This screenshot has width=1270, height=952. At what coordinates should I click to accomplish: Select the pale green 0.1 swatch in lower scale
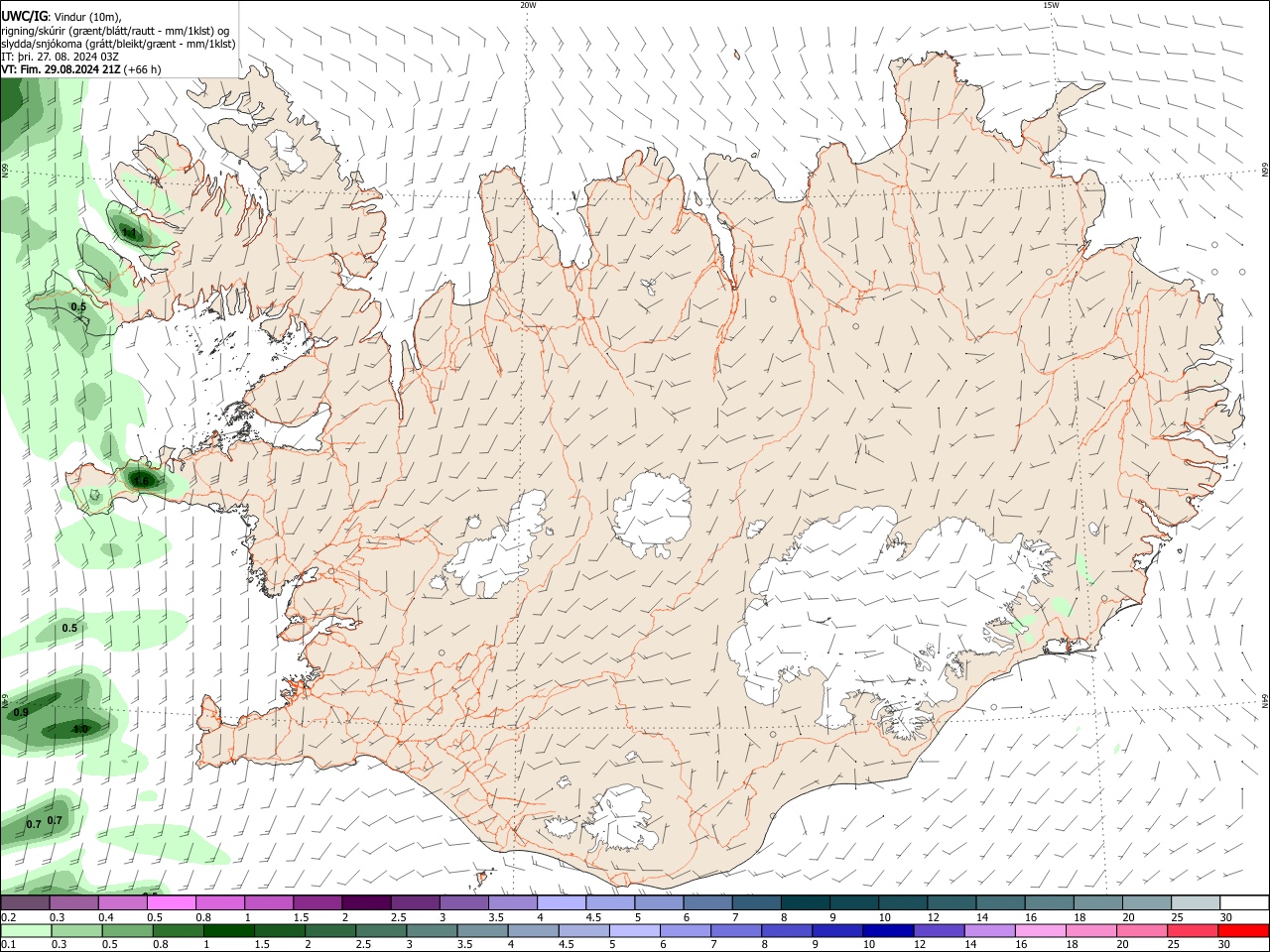pos(25,930)
